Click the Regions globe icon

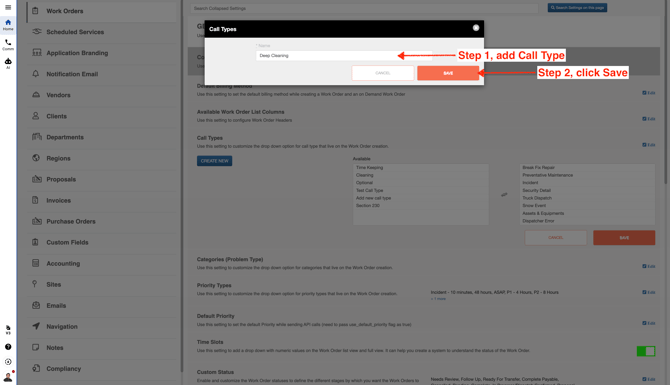tap(36, 158)
